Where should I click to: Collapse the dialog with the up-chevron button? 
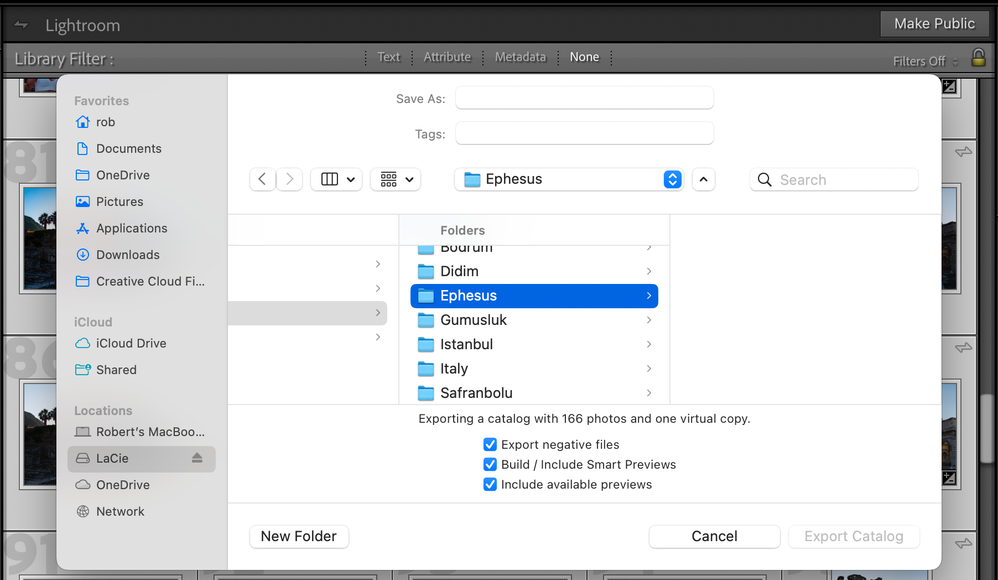(x=703, y=179)
